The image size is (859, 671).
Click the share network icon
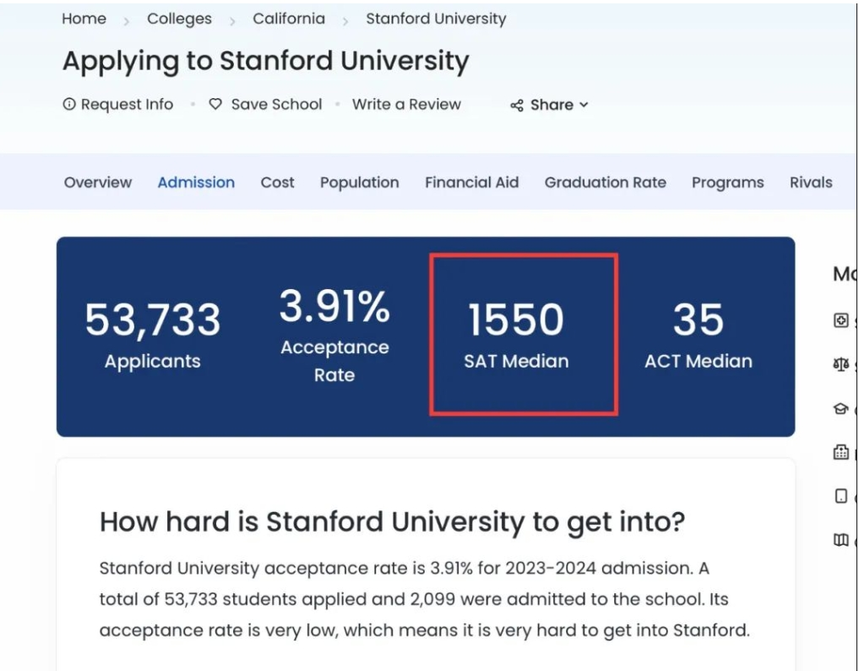(517, 105)
